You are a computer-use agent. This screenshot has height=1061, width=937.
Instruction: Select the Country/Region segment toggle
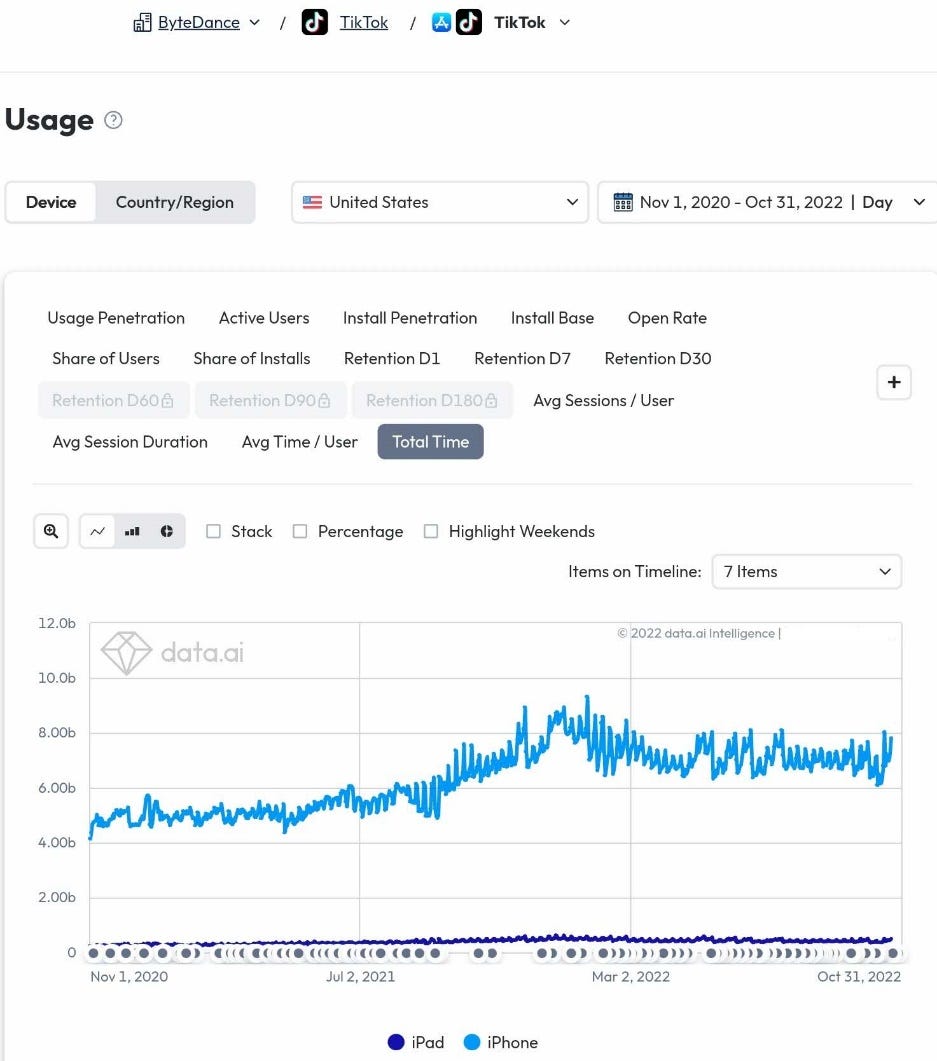(x=175, y=202)
